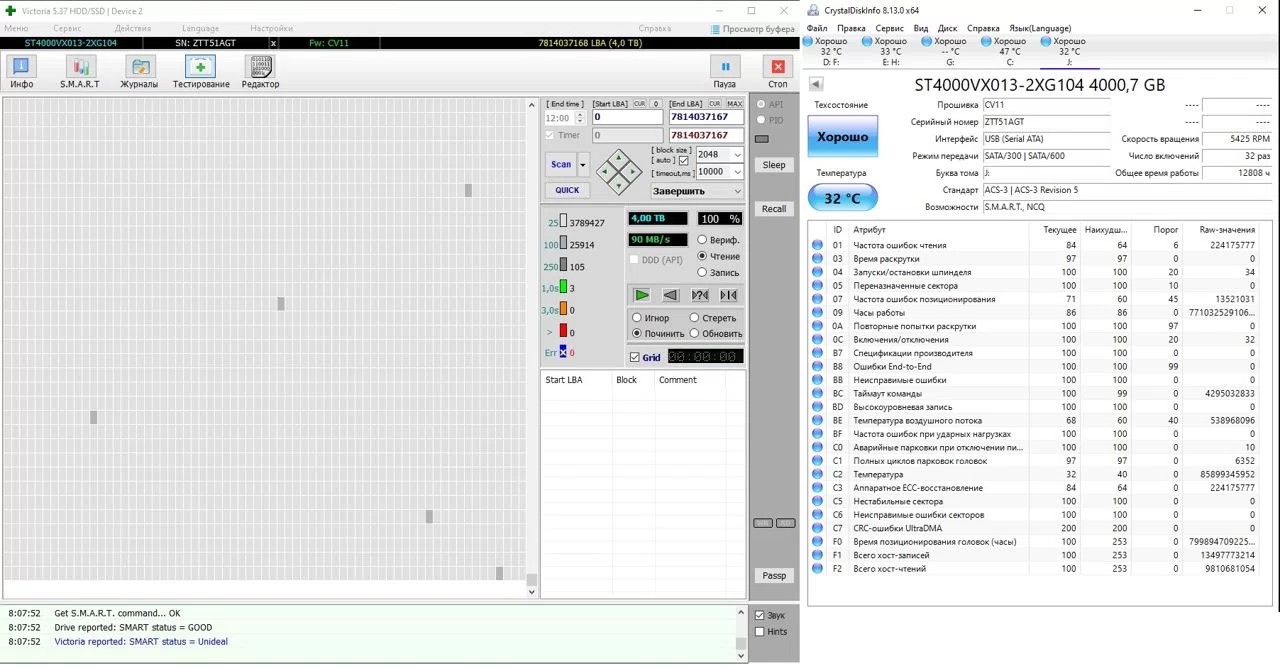Open the Scan button's dropdown arrow
The width and height of the screenshot is (1280, 666).
(x=584, y=165)
